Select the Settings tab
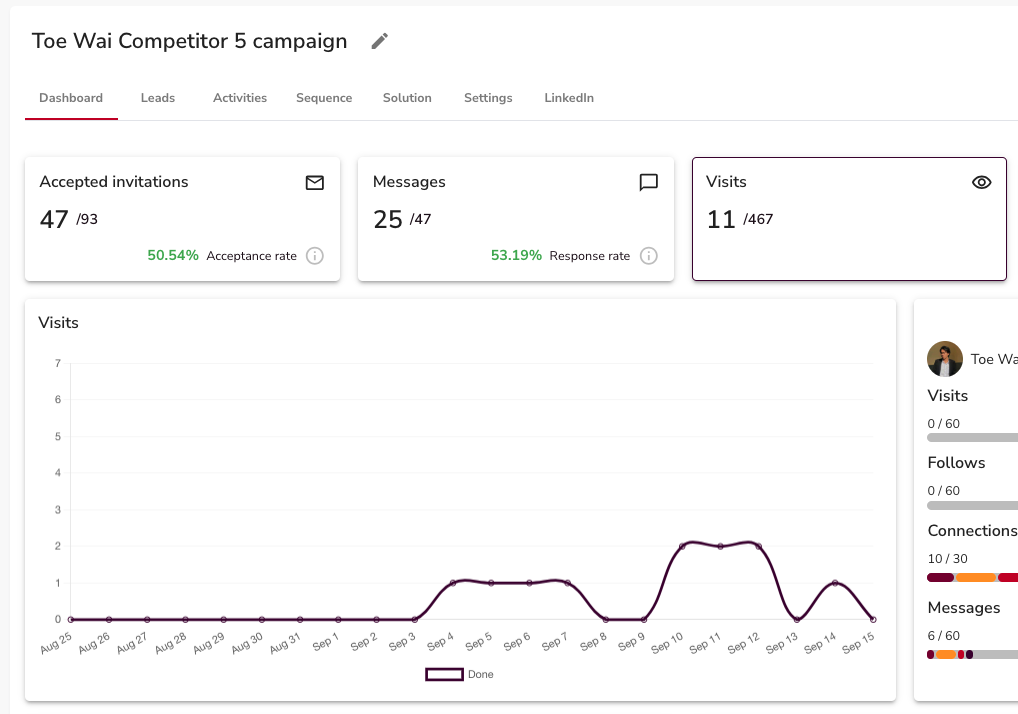The width and height of the screenshot is (1018, 714). coord(488,98)
